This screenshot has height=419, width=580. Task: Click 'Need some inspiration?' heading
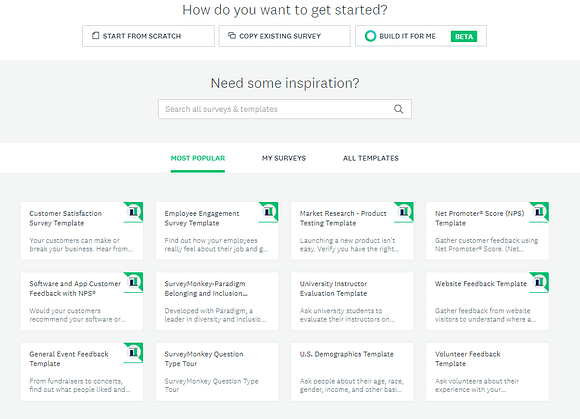click(285, 83)
